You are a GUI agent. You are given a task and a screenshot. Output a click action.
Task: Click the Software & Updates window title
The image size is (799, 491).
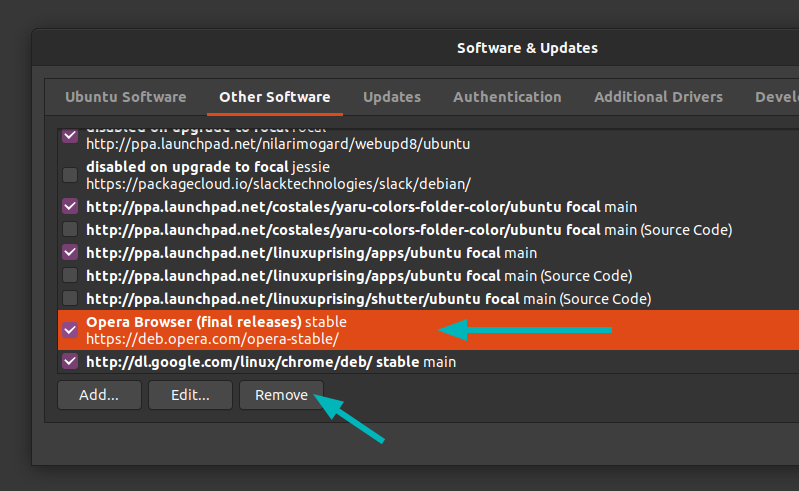click(527, 48)
